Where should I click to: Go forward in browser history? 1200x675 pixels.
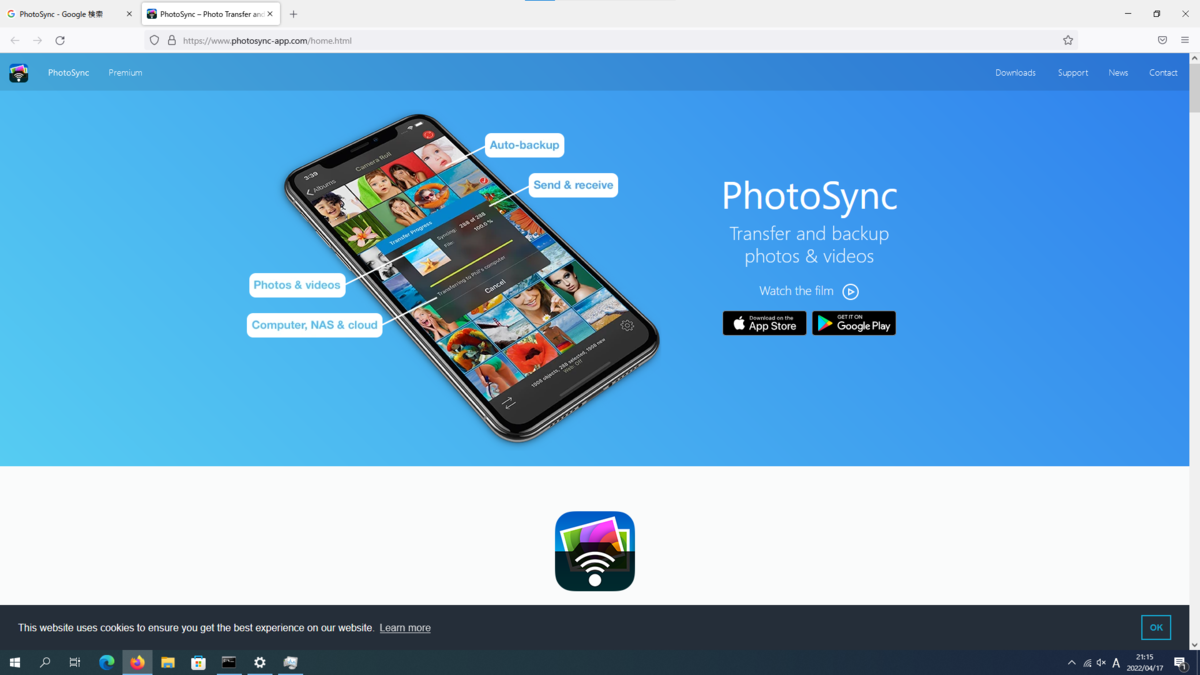[x=37, y=41]
